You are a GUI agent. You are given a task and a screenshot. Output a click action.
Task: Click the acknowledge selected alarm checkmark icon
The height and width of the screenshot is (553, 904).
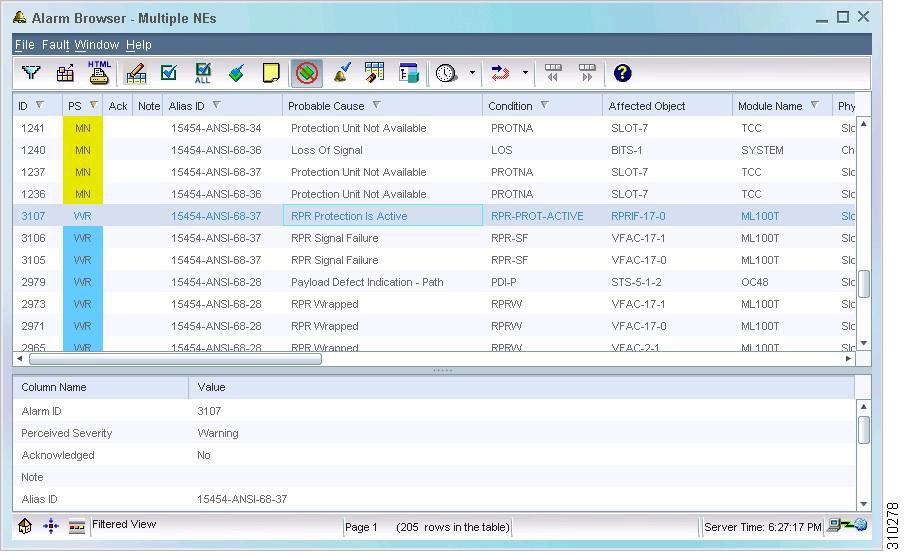tap(169, 73)
